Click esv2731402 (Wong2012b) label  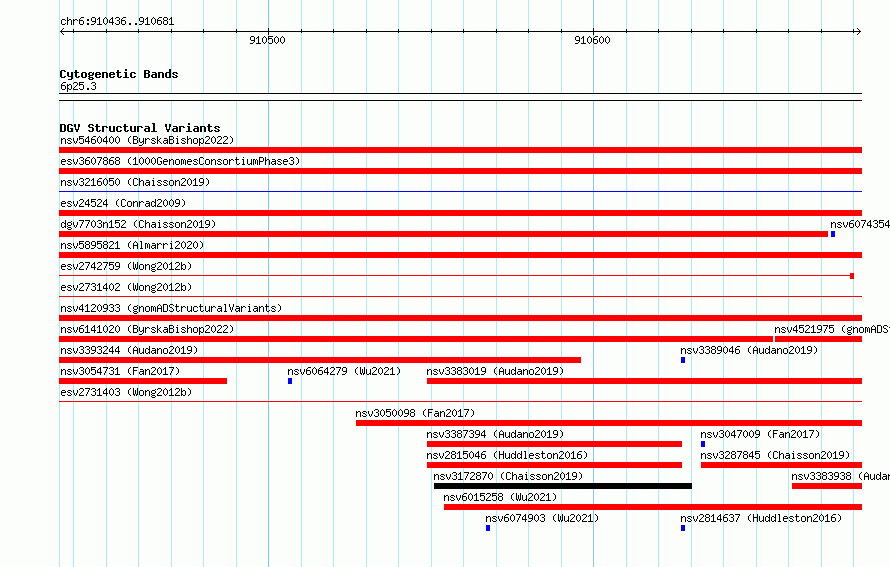tap(126, 287)
